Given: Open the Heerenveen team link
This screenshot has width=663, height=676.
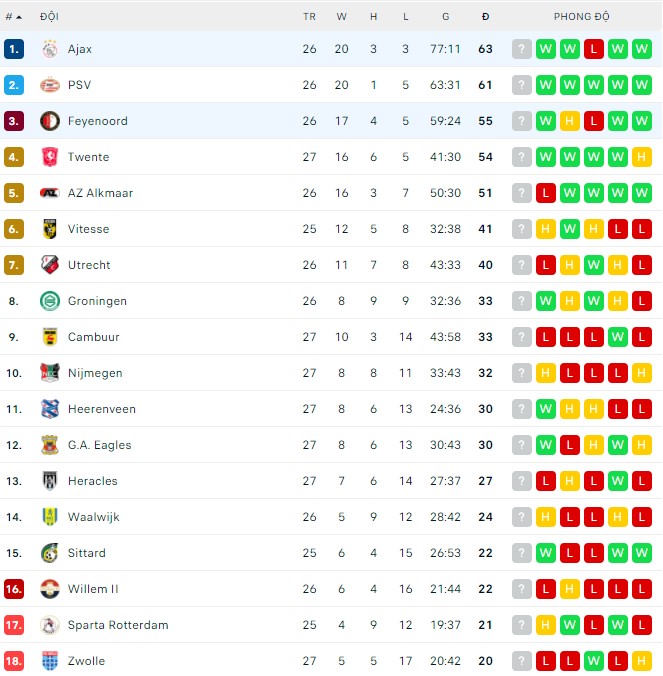Looking at the screenshot, I should click(102, 409).
